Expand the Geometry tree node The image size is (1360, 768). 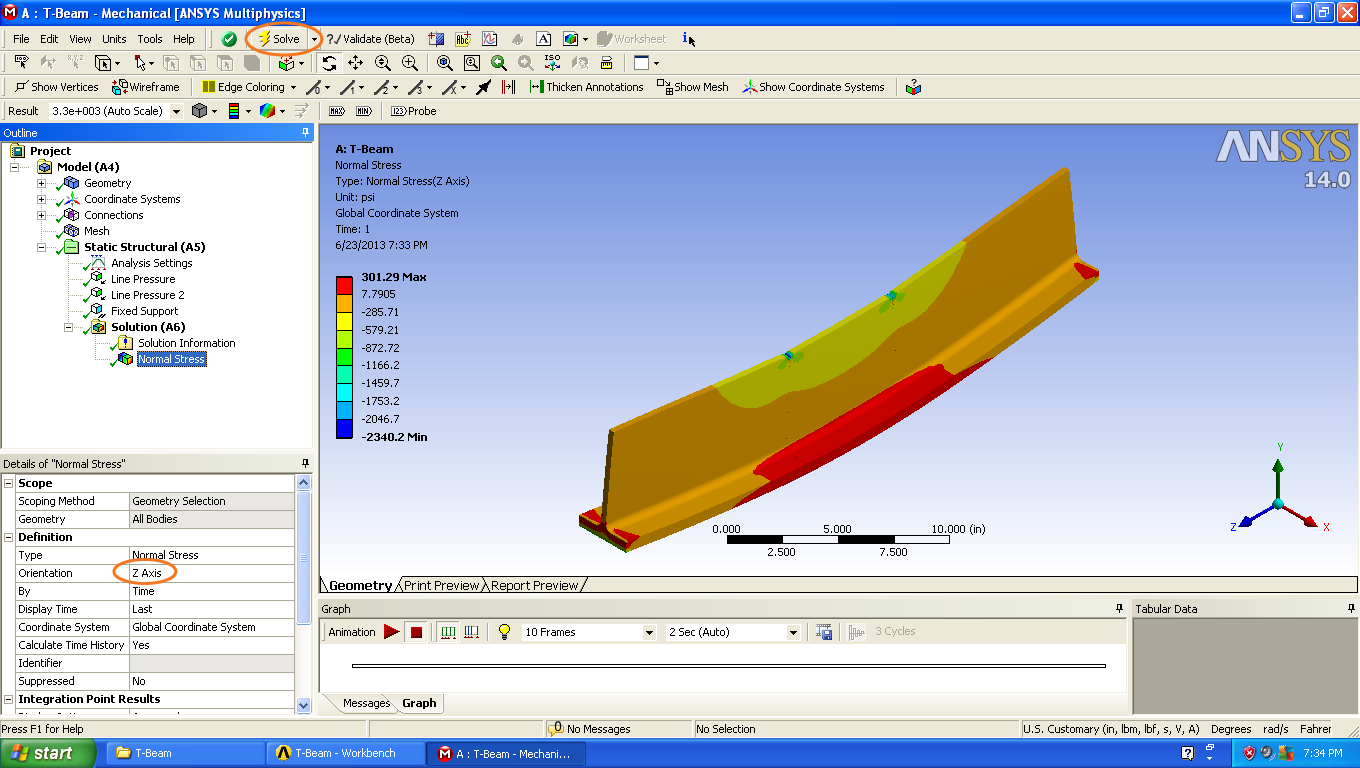(x=41, y=183)
